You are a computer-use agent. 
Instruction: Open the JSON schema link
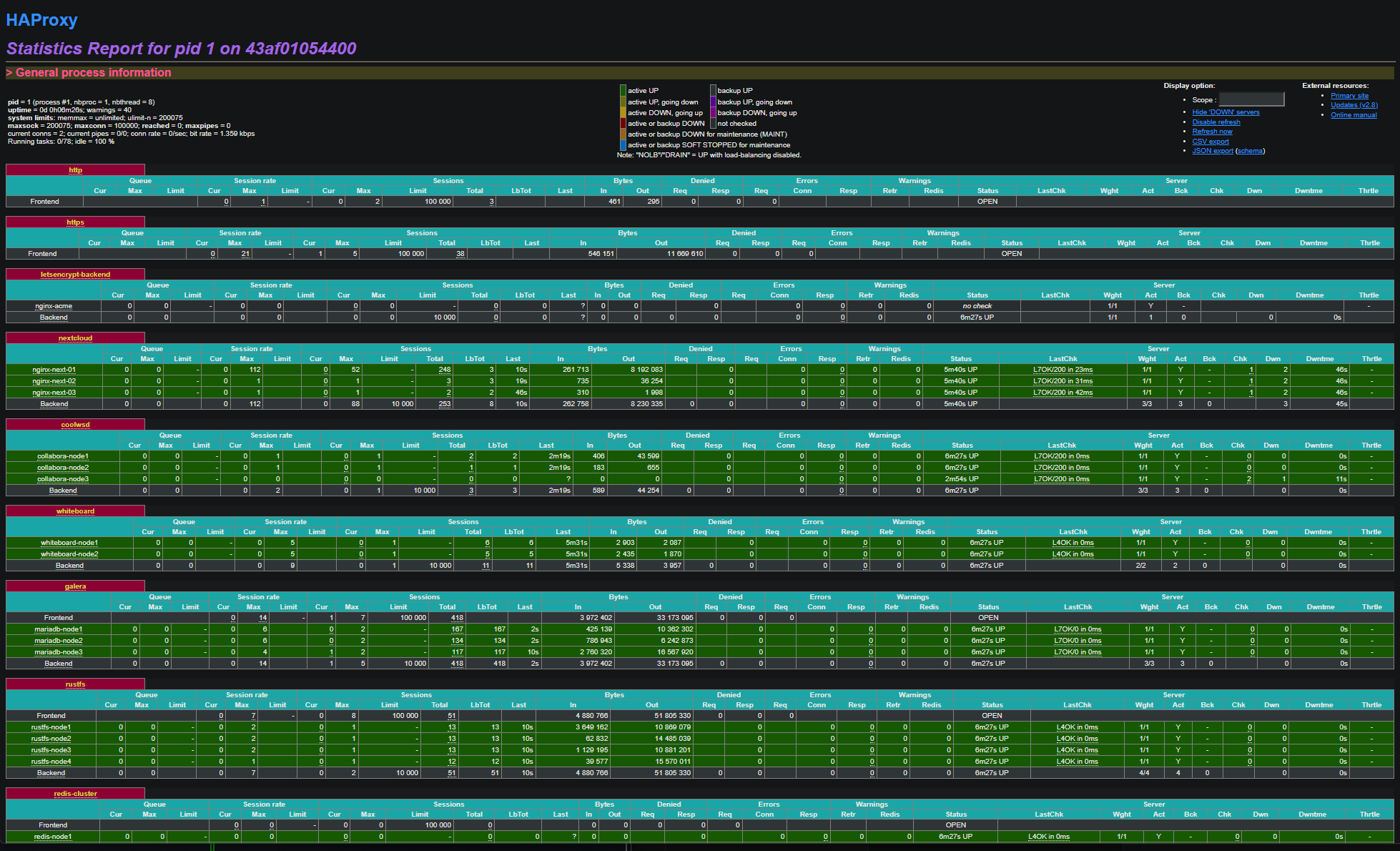(x=1250, y=151)
